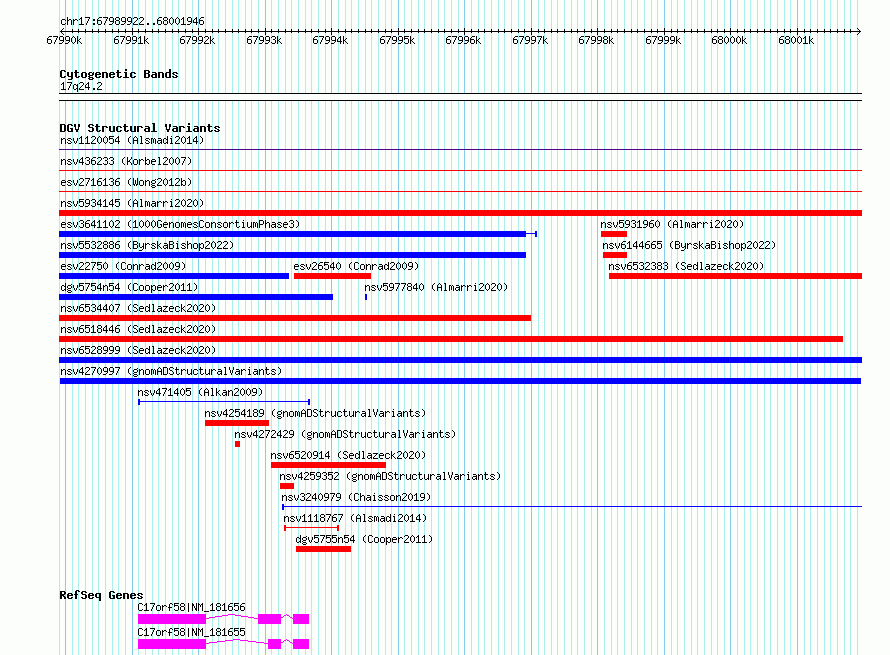Open nsv4270997 (gnomADStructuralVariants) label
Image resolution: width=890 pixels, height=655 pixels.
(x=171, y=371)
